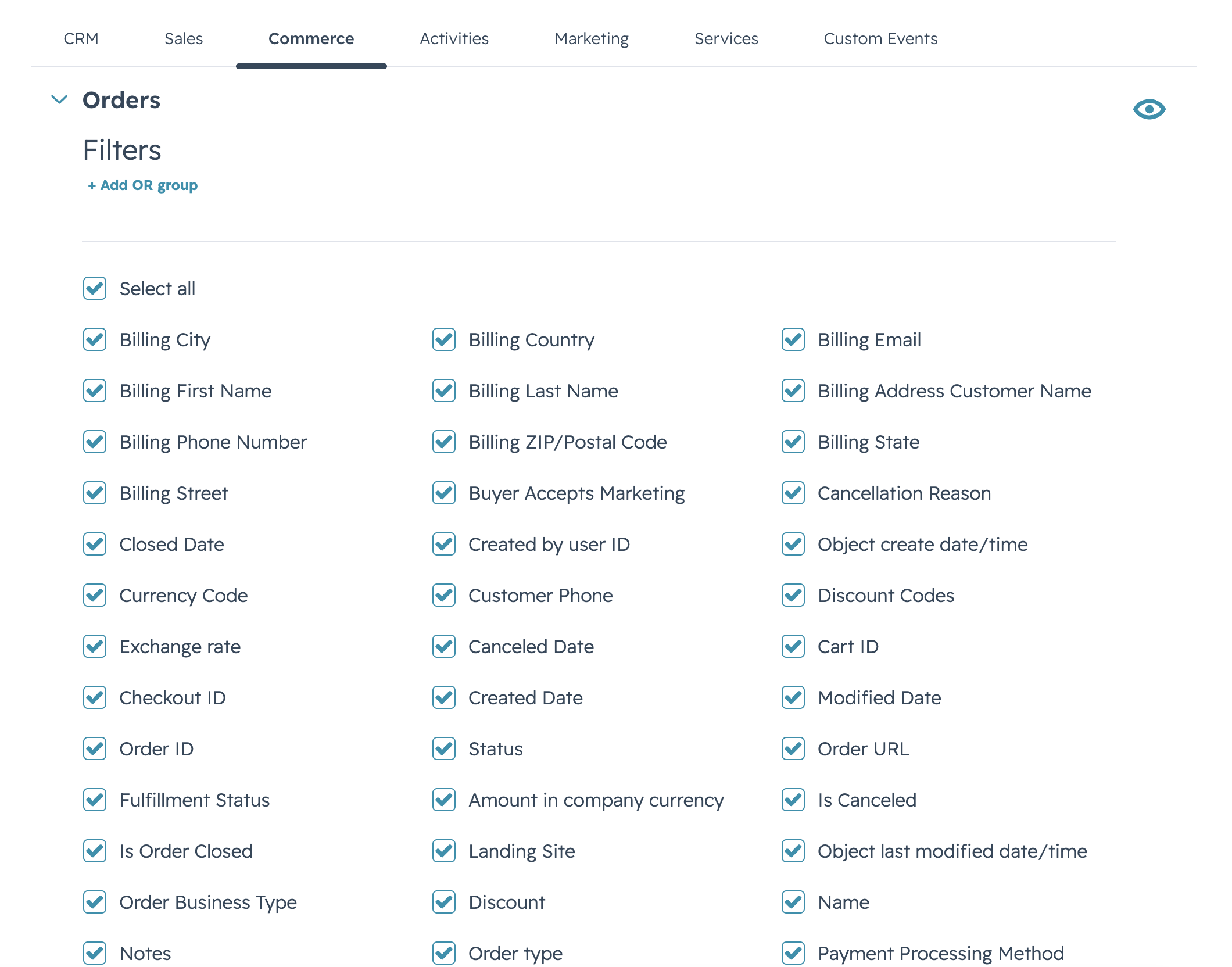The image size is (1232, 967).
Task: Uncheck Billing Phone Number
Action: click(x=95, y=442)
